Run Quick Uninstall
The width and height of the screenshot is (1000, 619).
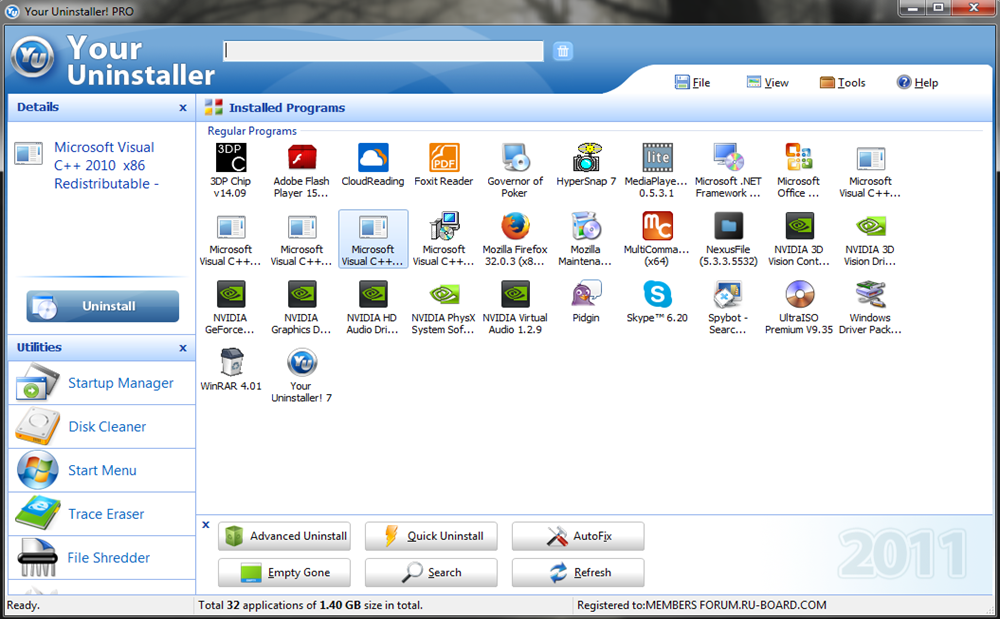coord(431,536)
